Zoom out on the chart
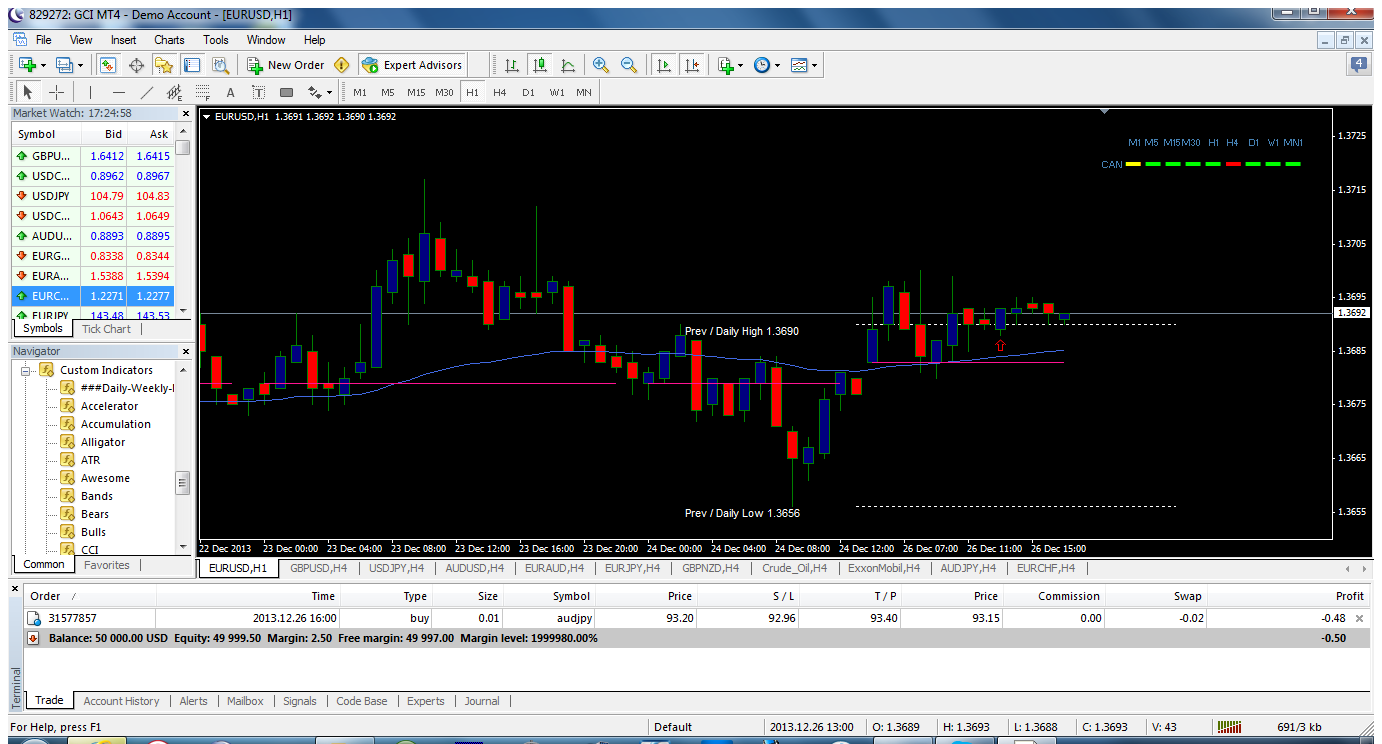The image size is (1382, 744). tap(629, 65)
